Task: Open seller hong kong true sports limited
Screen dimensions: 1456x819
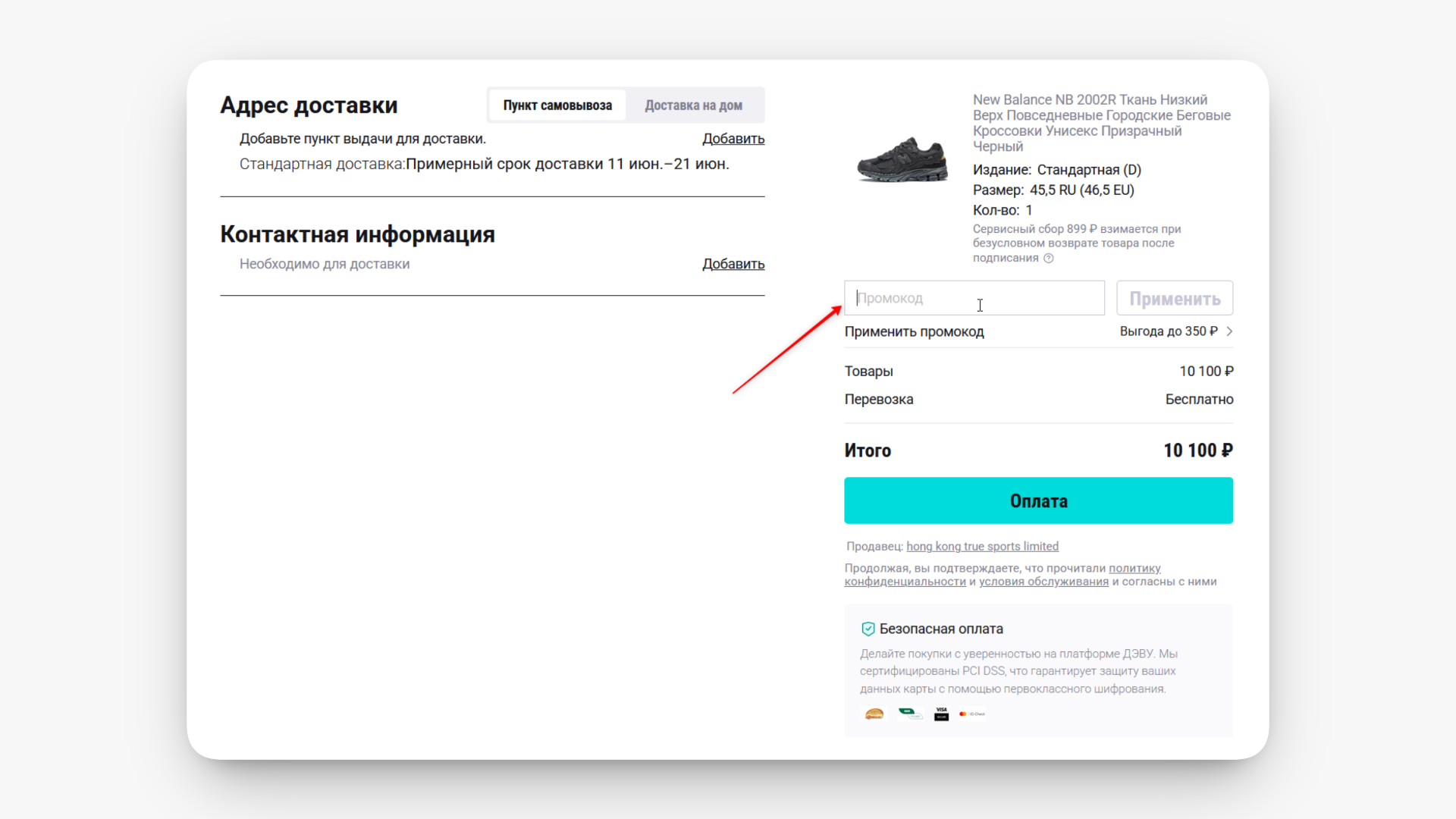Action: [982, 546]
